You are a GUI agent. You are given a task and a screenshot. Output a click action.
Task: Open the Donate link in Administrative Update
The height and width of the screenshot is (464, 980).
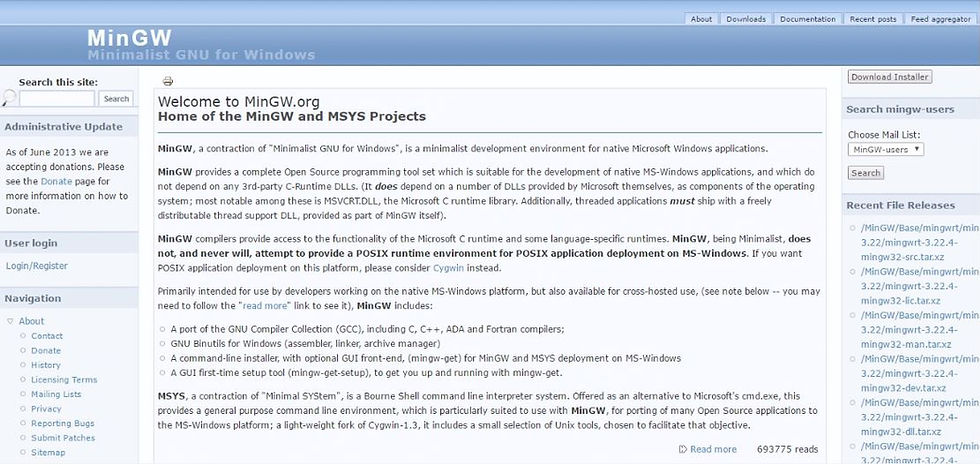point(56,181)
